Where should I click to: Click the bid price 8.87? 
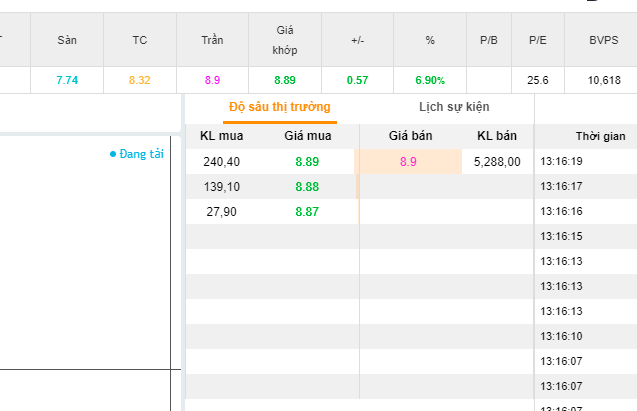pos(307,211)
